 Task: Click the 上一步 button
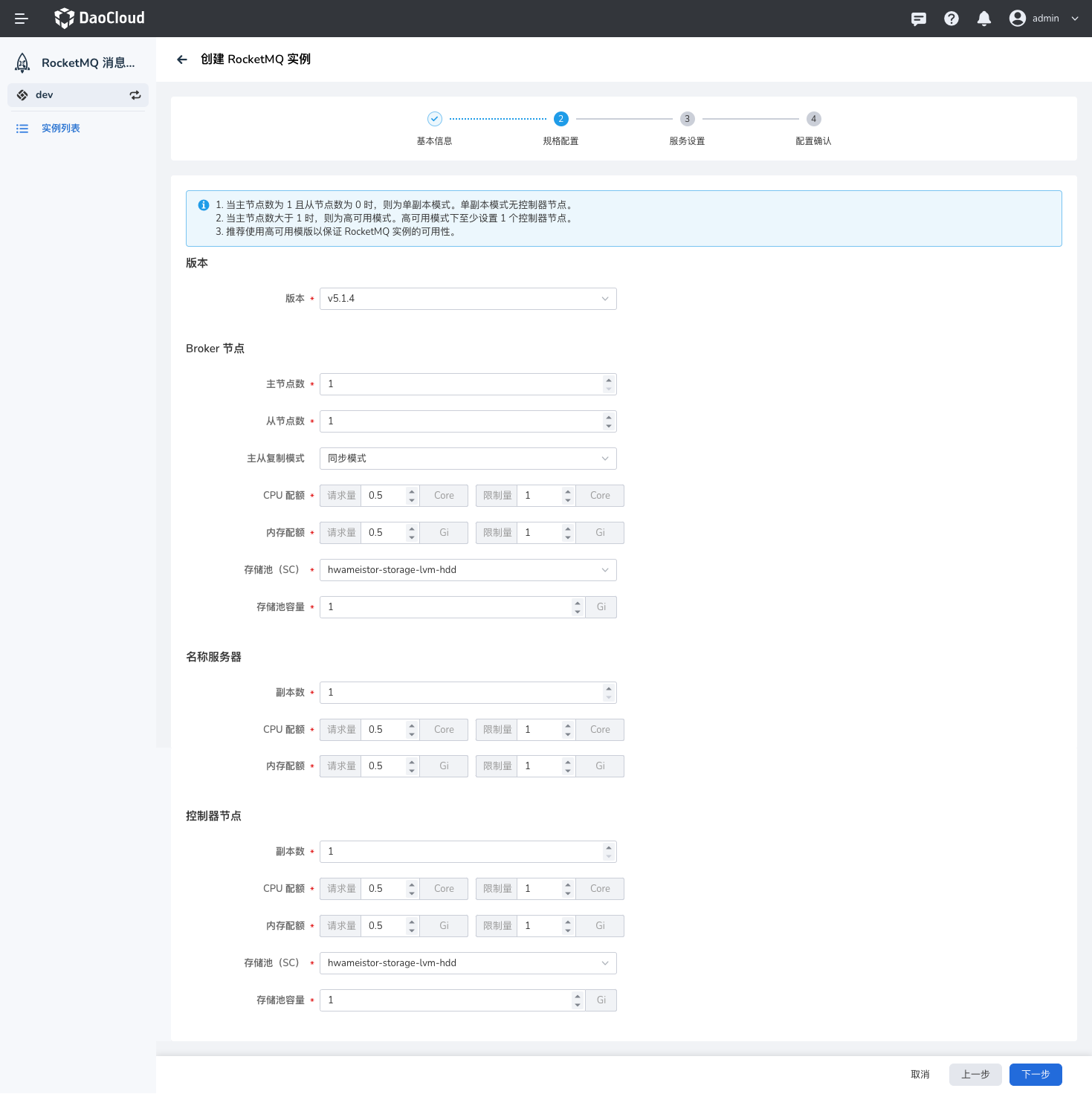point(975,1074)
